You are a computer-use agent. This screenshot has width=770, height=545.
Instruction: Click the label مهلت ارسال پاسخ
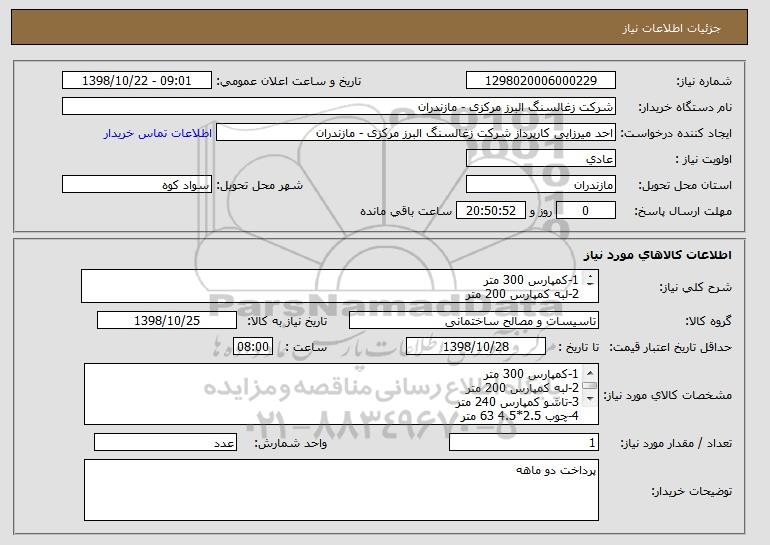pyautogui.click(x=684, y=211)
